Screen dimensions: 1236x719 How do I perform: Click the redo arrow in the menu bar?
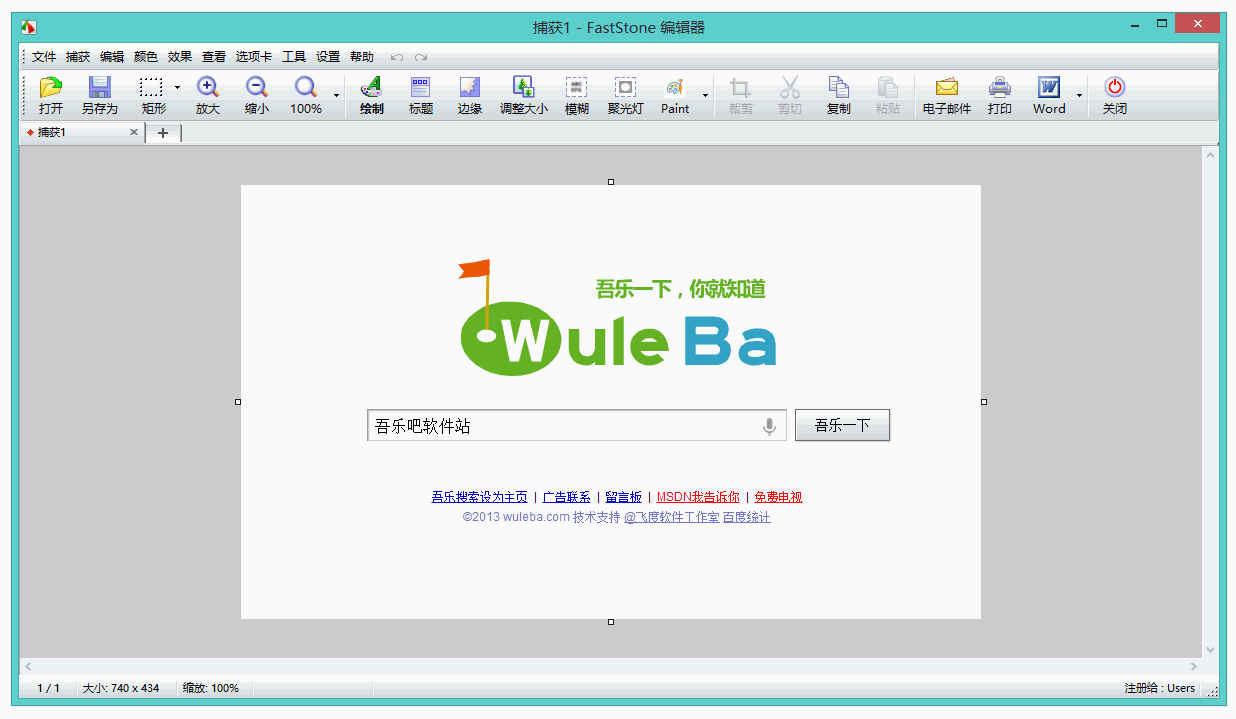coord(421,57)
